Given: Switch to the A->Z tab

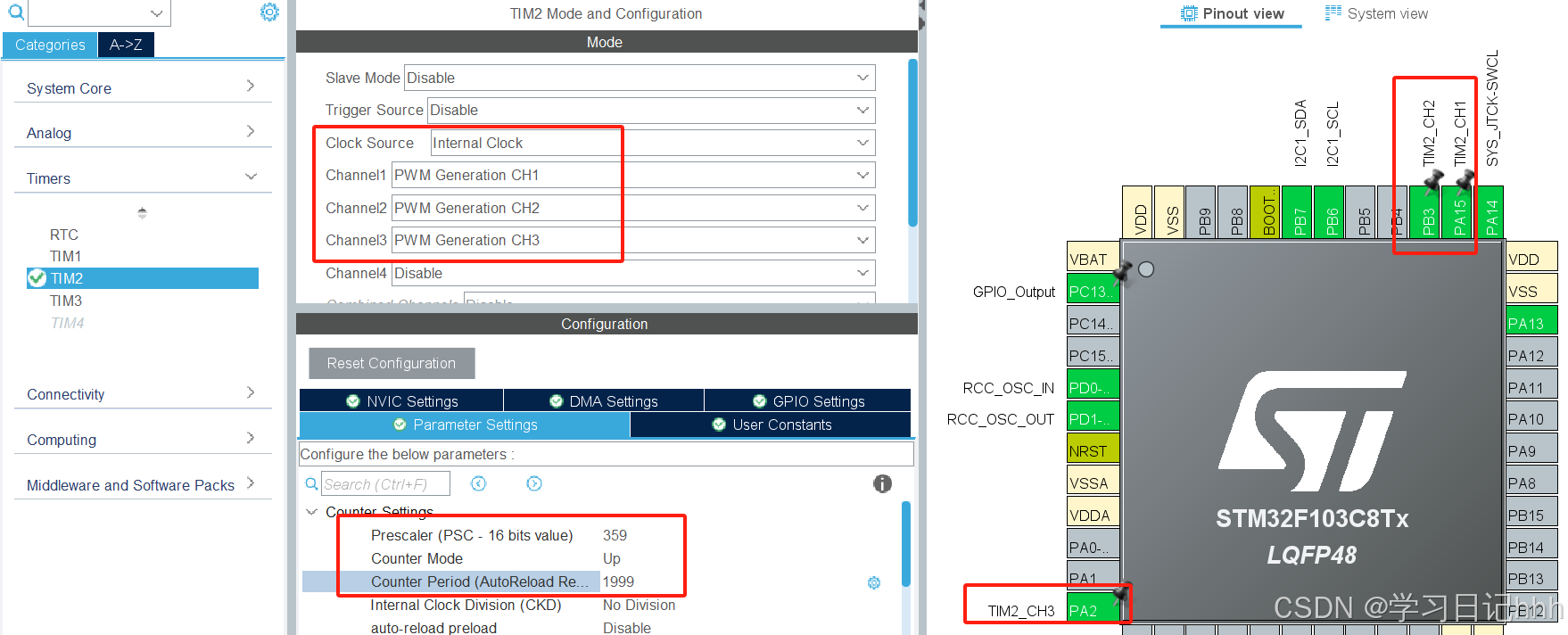Looking at the screenshot, I should 126,45.
